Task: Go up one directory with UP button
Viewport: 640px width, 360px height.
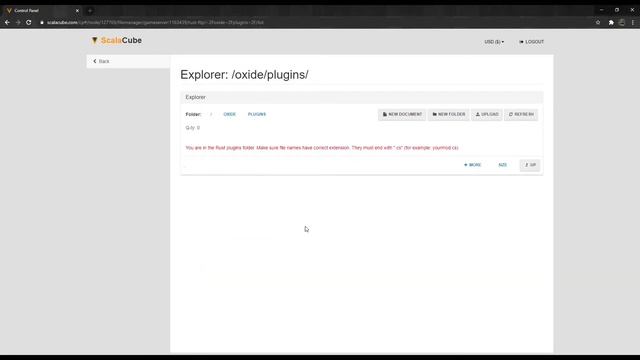Action: coord(530,165)
